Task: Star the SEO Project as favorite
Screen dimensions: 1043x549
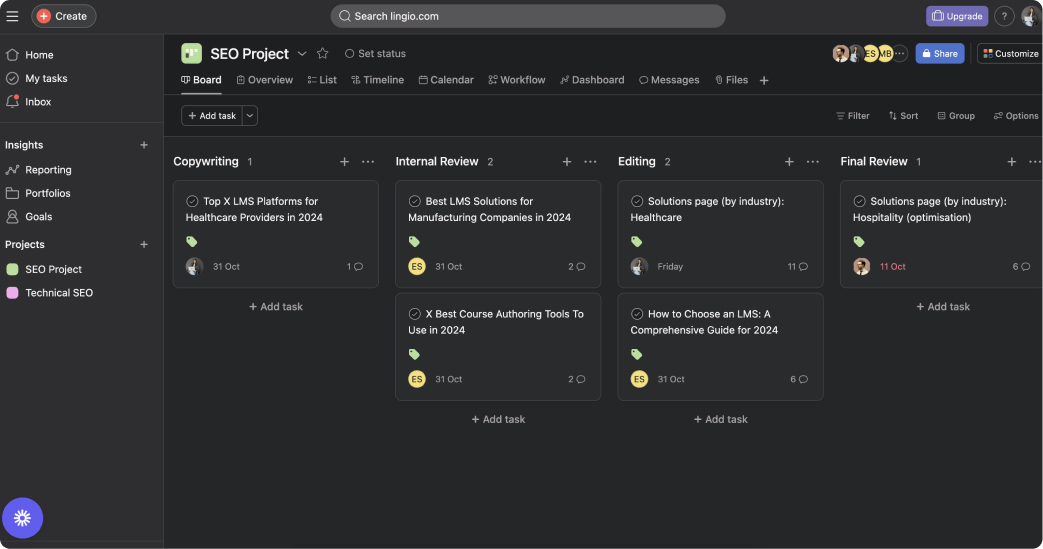Action: [x=323, y=53]
